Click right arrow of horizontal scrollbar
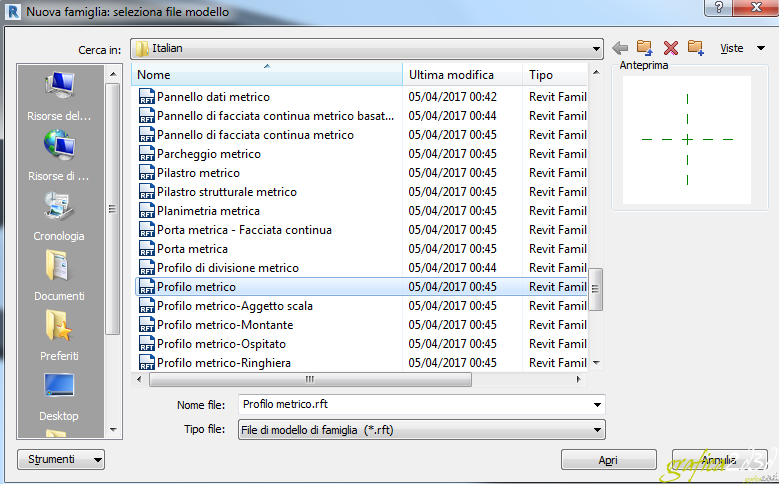Image resolution: width=779 pixels, height=484 pixels. [x=578, y=379]
